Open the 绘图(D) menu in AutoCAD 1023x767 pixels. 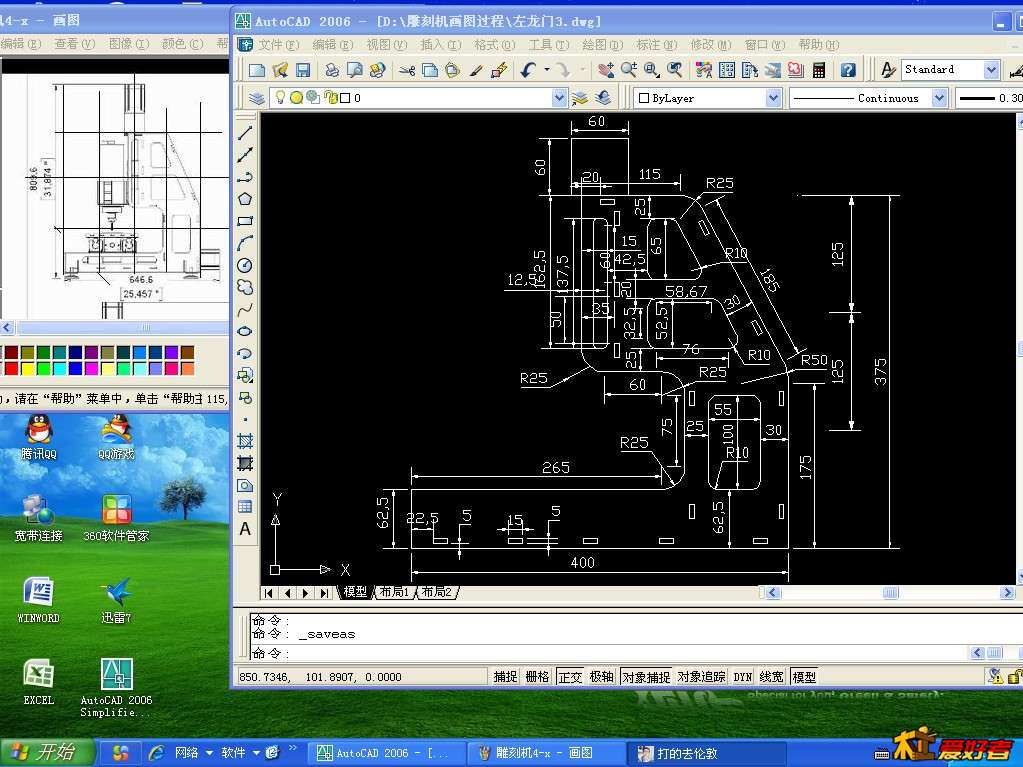(602, 45)
